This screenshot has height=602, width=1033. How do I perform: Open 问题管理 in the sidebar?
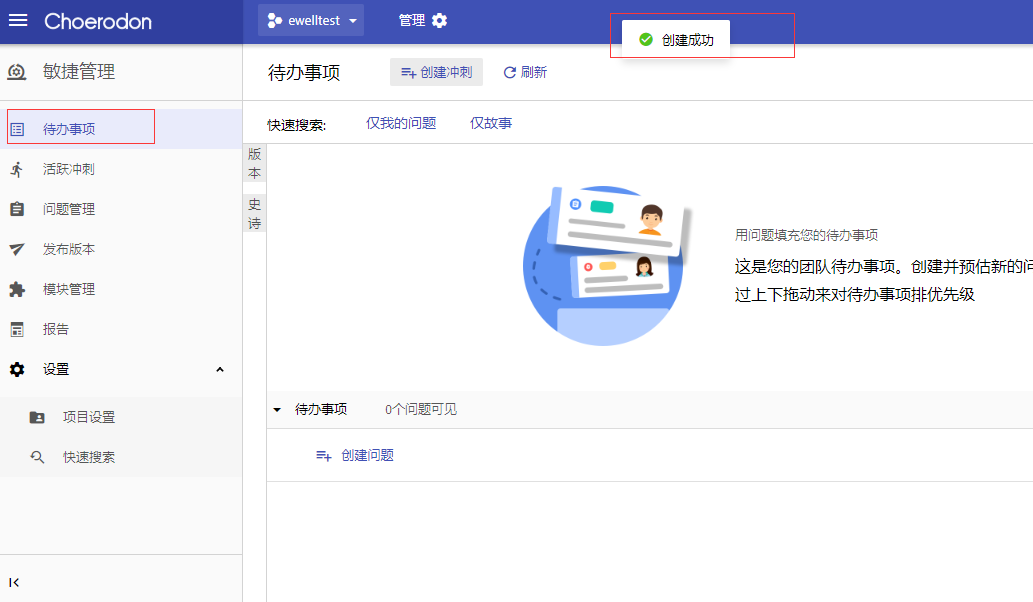pyautogui.click(x=121, y=209)
